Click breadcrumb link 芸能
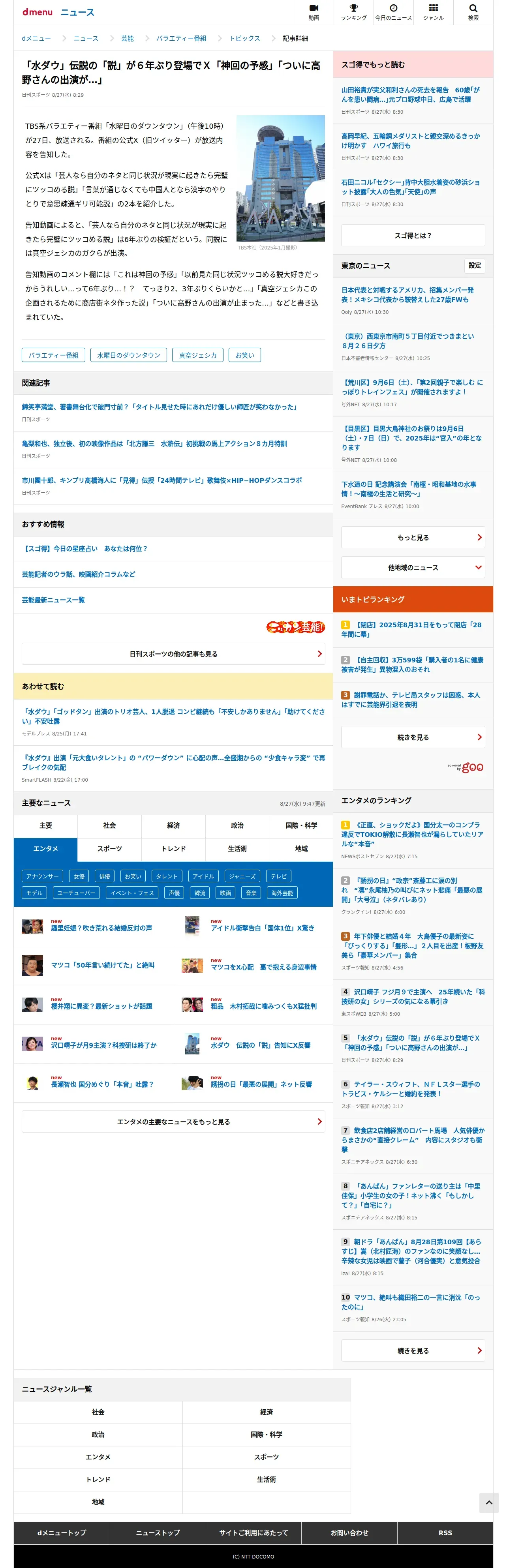 coord(127,38)
